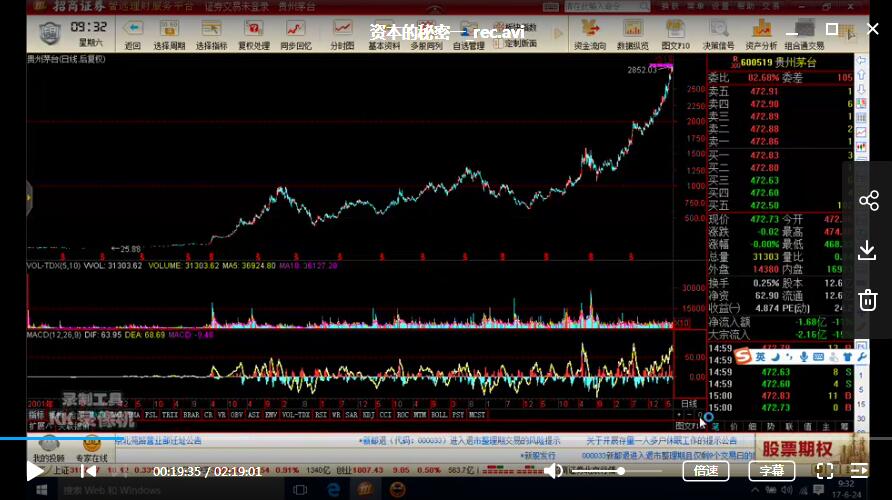The height and width of the screenshot is (500, 892).
Task: Select the CCI indicator tab
Action: (x=386, y=415)
